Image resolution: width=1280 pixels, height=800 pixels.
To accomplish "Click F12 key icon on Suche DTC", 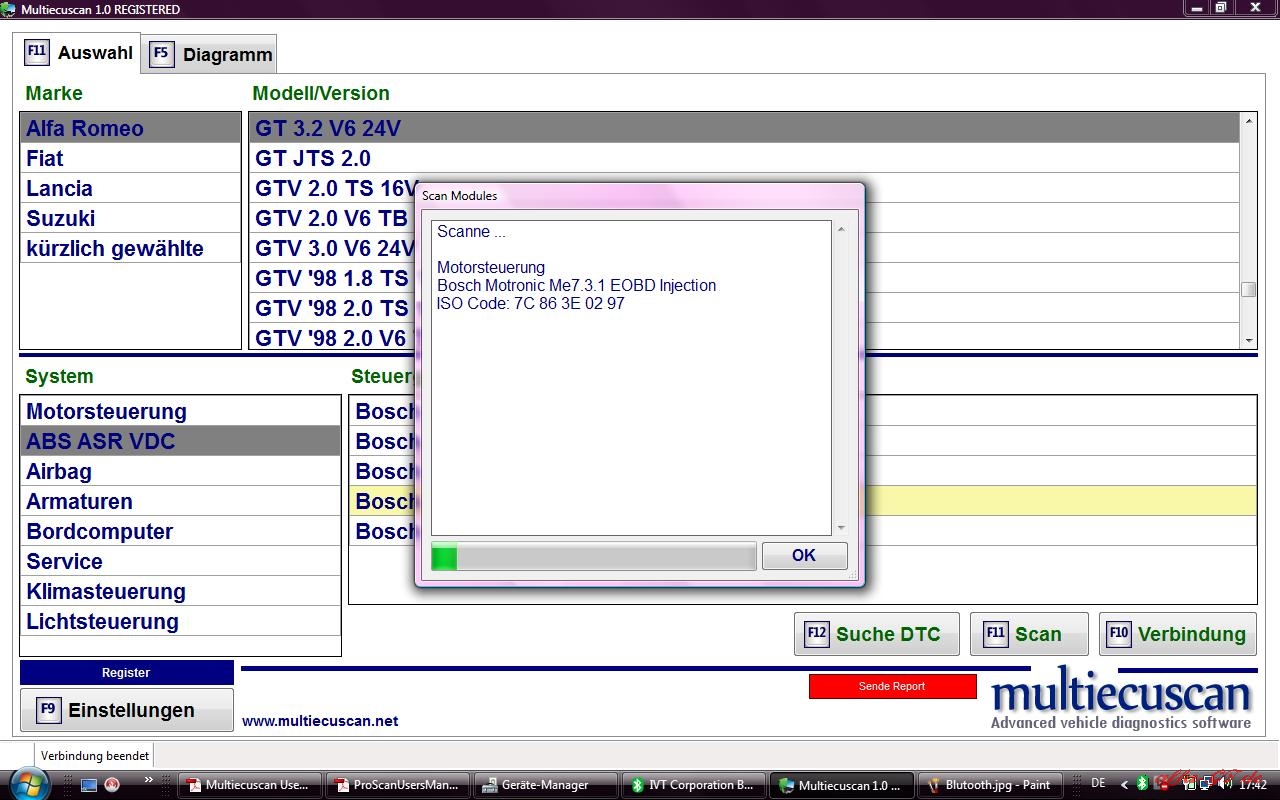I will (817, 634).
